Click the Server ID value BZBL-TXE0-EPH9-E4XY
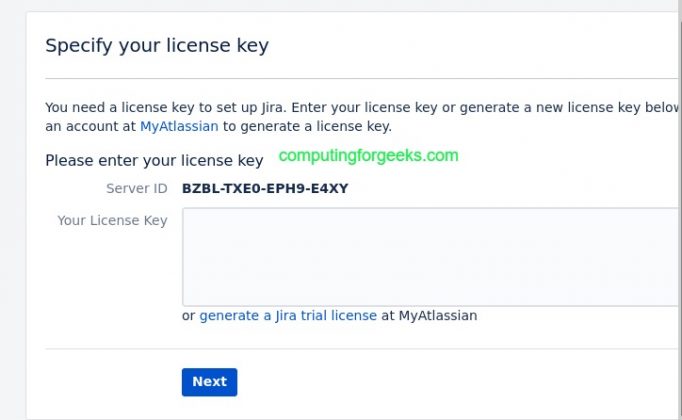The image size is (682, 420). tap(265, 188)
